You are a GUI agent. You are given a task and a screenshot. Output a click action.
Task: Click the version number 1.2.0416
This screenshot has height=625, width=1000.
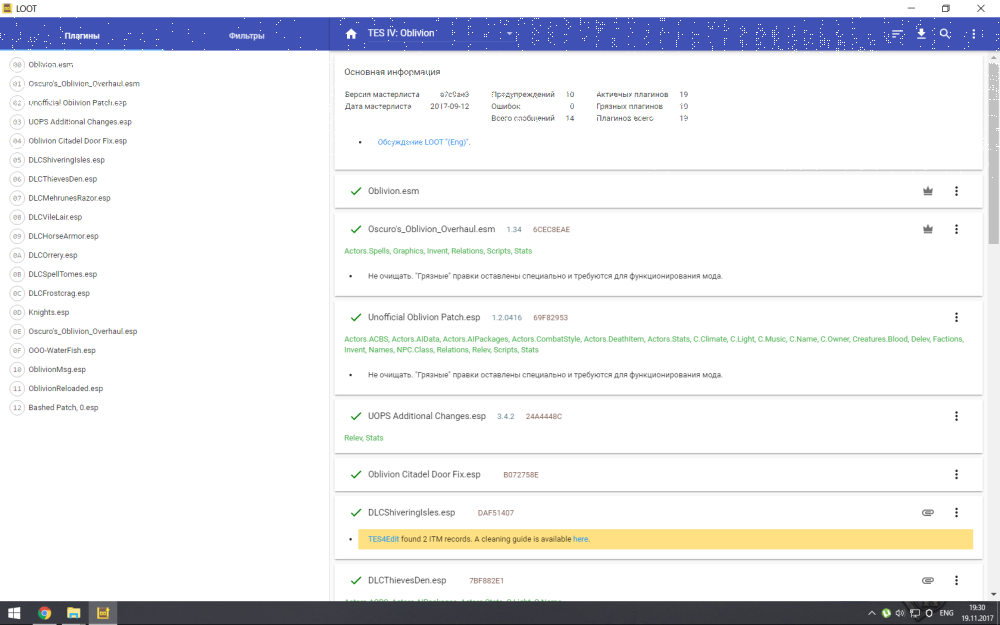click(x=506, y=318)
